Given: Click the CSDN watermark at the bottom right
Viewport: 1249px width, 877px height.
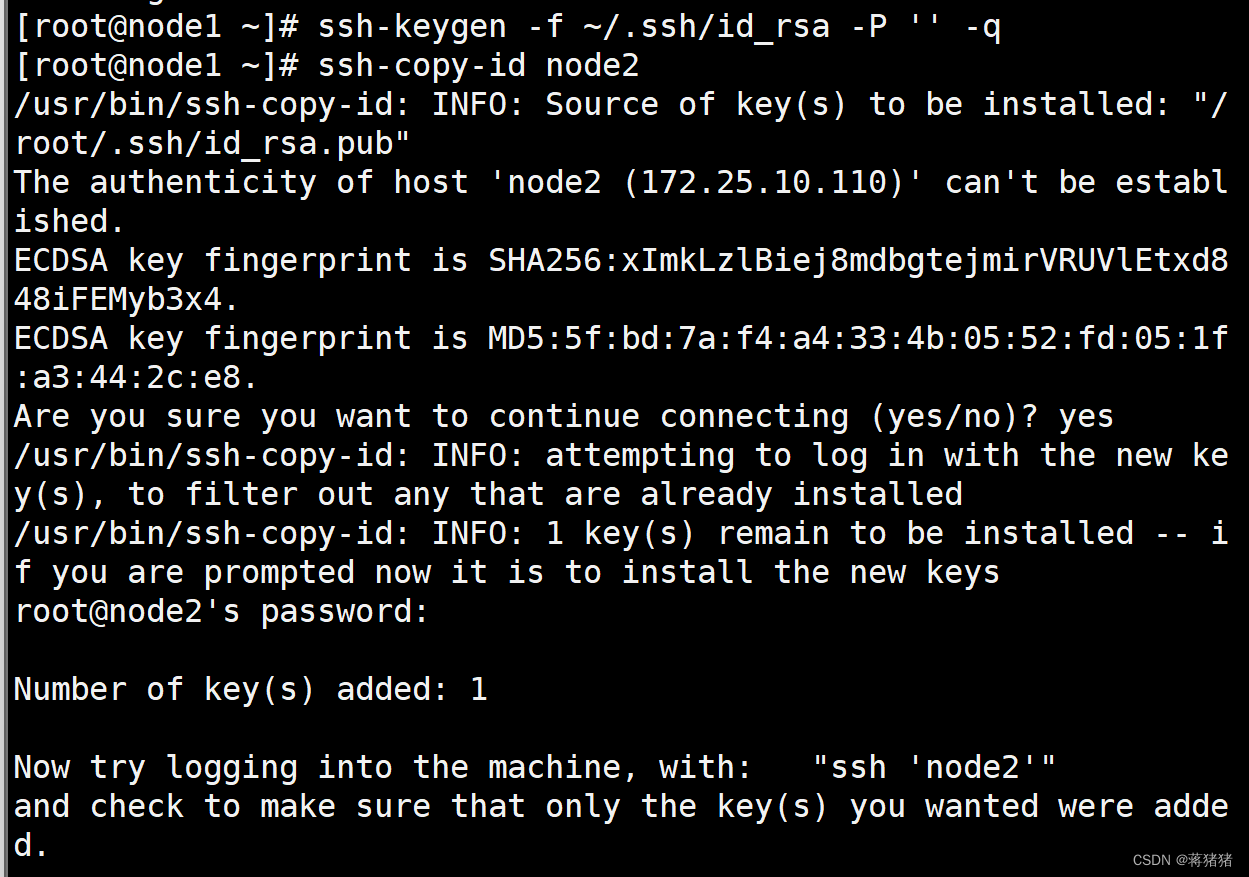Looking at the screenshot, I should tap(1183, 859).
